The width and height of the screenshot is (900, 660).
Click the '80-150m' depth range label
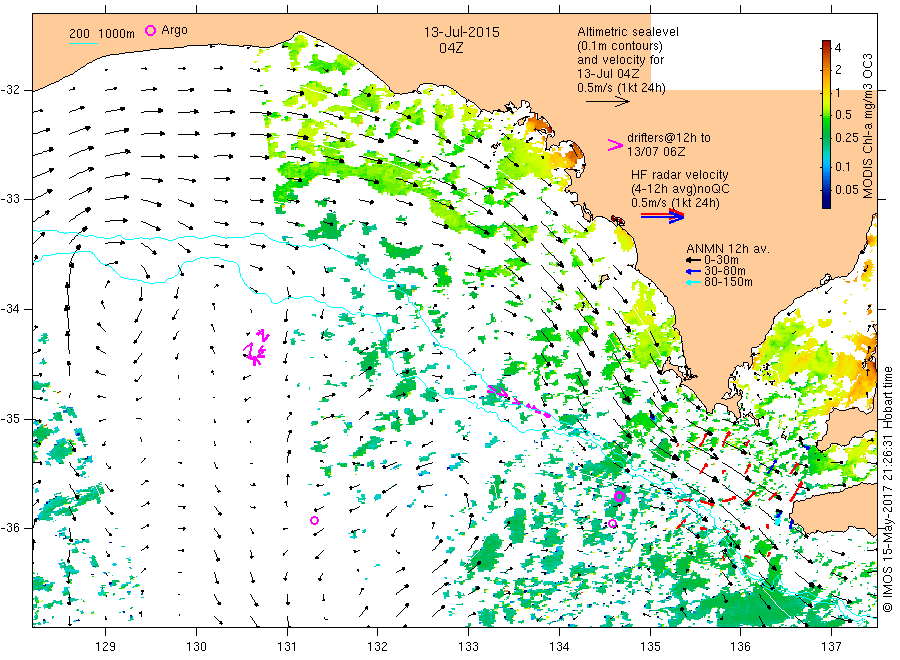pyautogui.click(x=728, y=282)
